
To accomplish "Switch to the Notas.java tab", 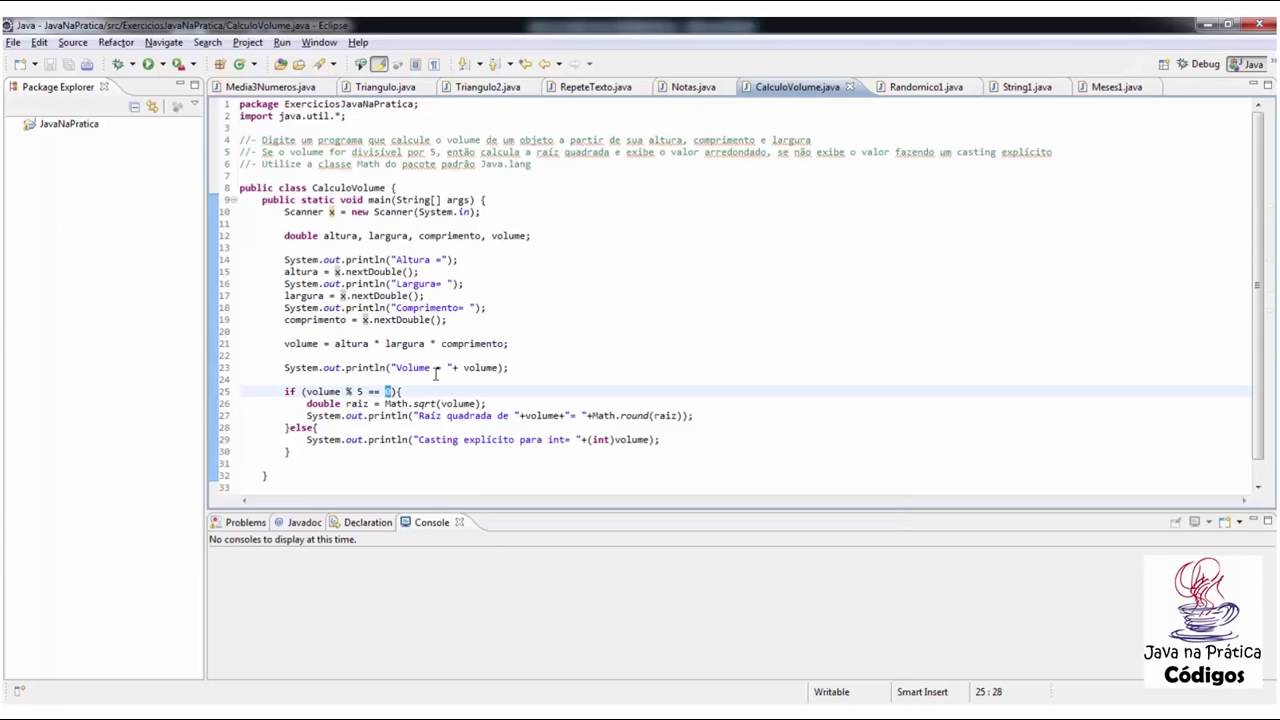I will (687, 87).
